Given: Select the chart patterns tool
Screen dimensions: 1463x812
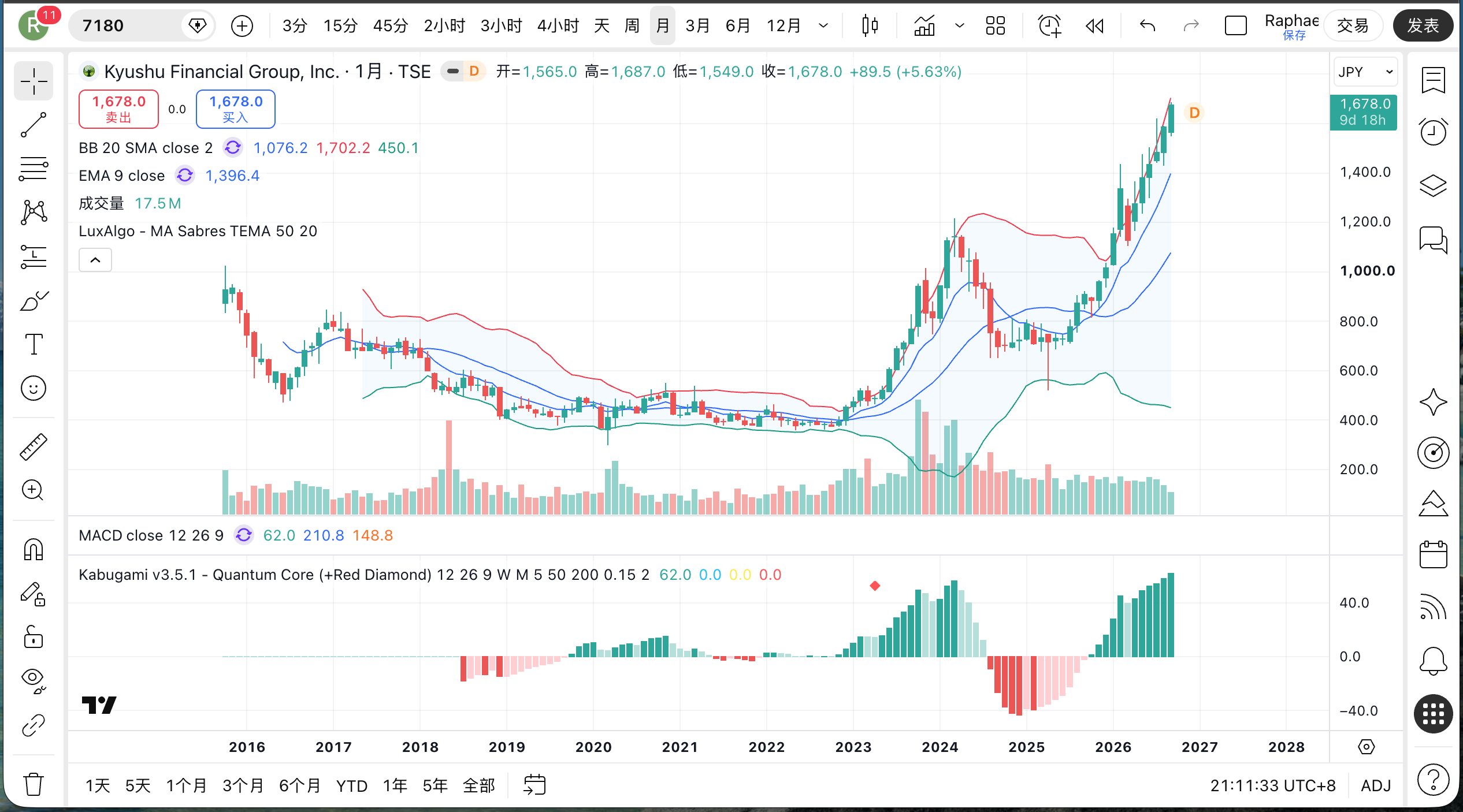Looking at the screenshot, I should (34, 213).
